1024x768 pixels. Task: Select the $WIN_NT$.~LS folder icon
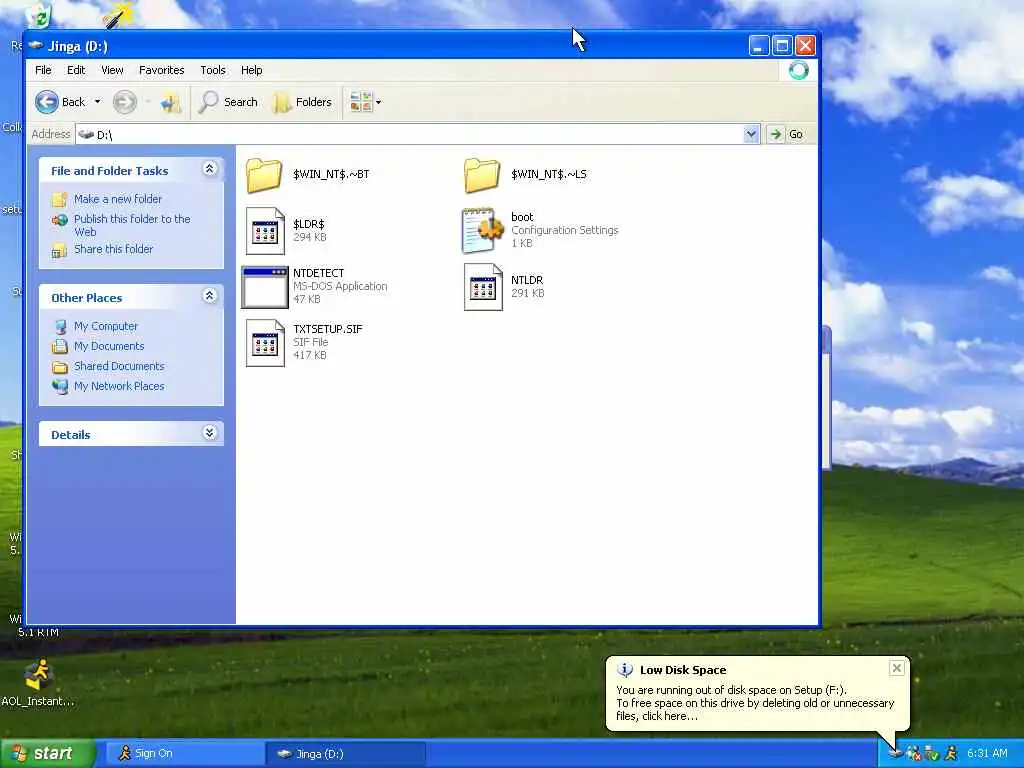click(x=482, y=175)
